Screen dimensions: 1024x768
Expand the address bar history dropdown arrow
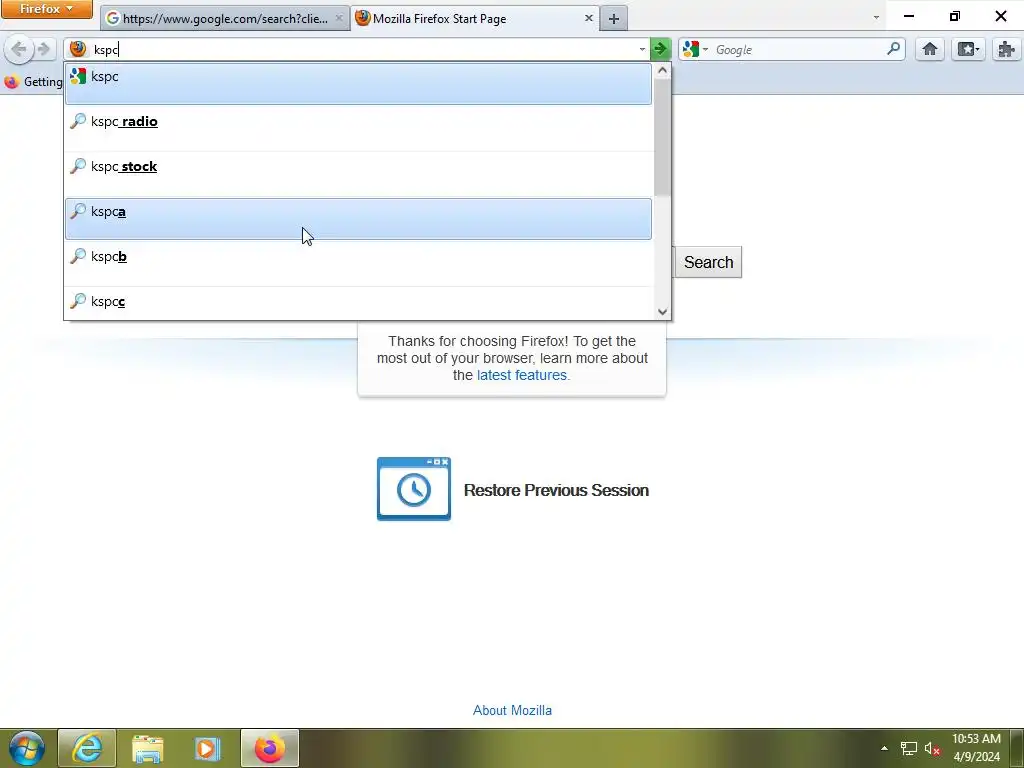(x=642, y=50)
